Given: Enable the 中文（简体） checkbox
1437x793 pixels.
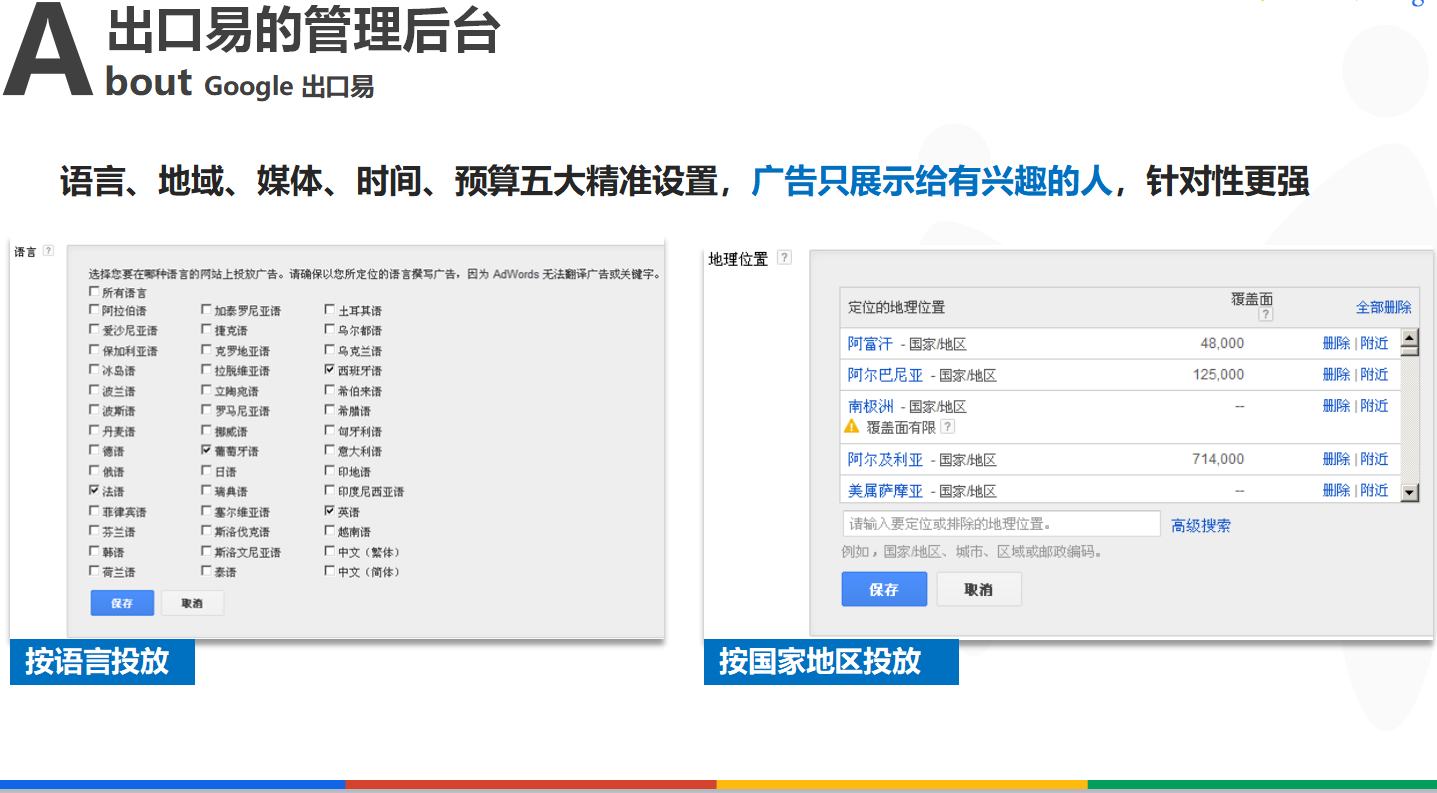Looking at the screenshot, I should (330, 572).
